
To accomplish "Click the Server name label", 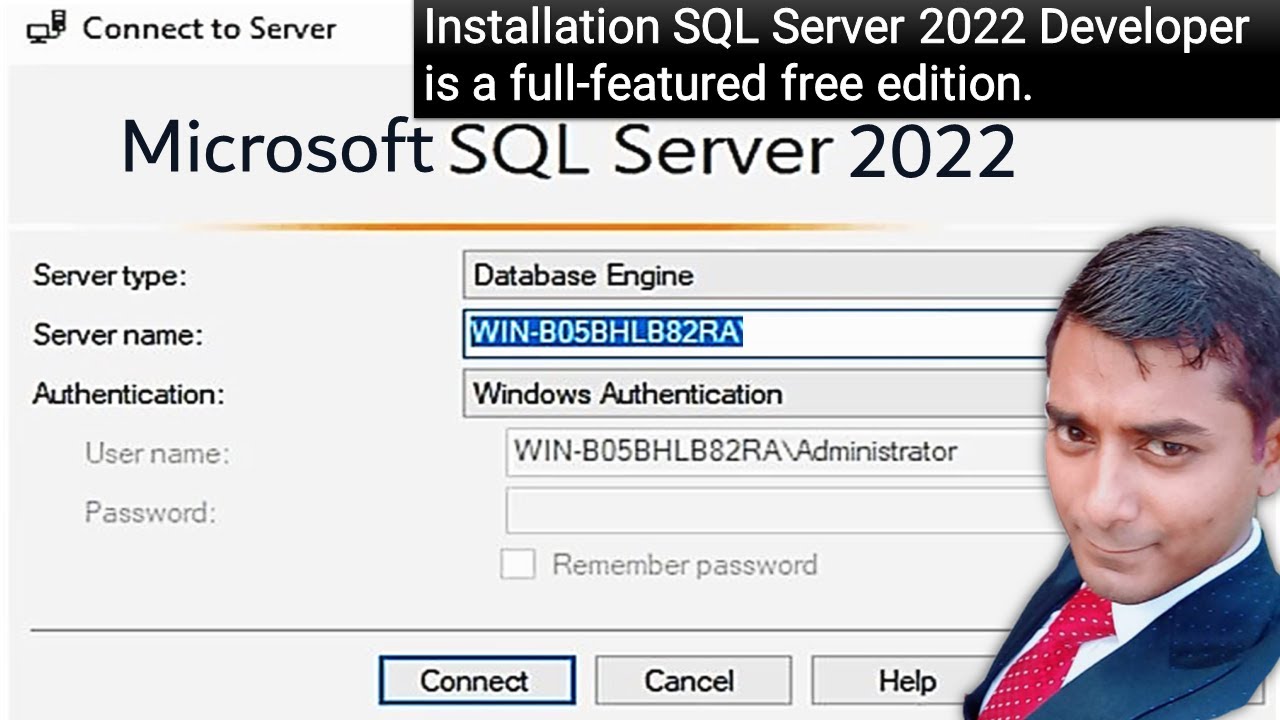I will [118, 334].
